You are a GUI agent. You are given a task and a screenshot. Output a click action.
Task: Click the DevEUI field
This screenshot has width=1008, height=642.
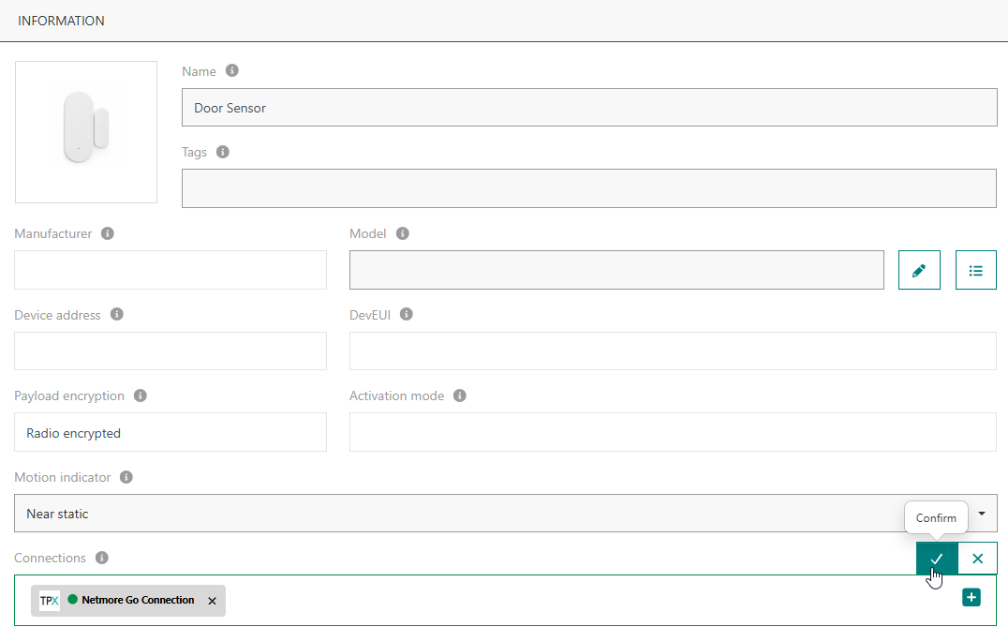(673, 351)
